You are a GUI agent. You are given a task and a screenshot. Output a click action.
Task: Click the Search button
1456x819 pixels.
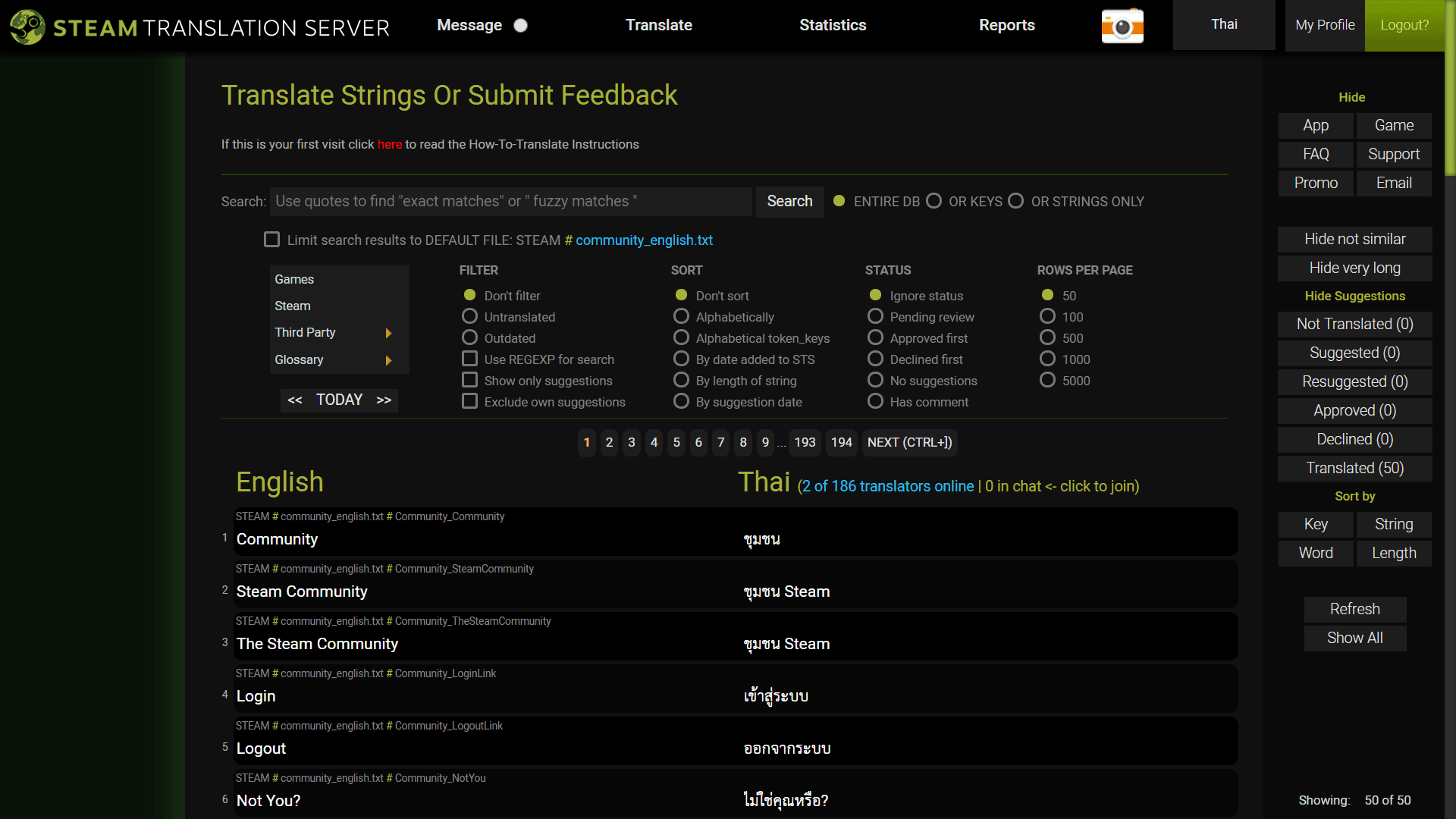pos(789,201)
